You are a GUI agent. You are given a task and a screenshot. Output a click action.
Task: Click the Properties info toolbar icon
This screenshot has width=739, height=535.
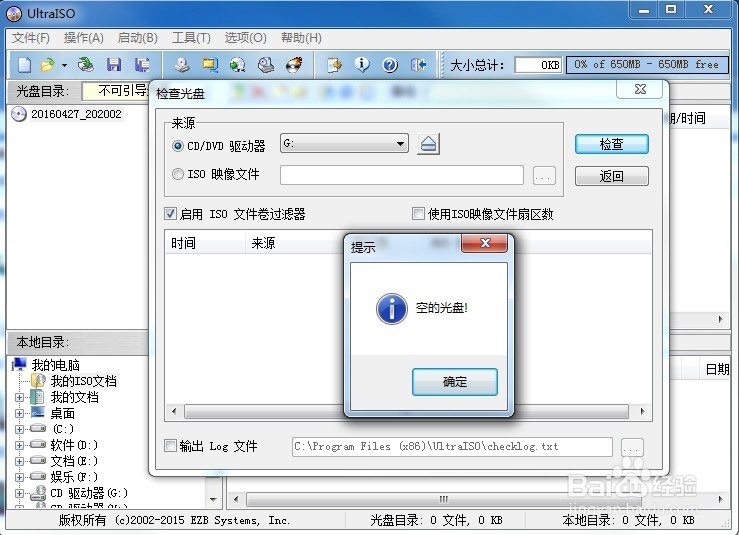(x=362, y=65)
